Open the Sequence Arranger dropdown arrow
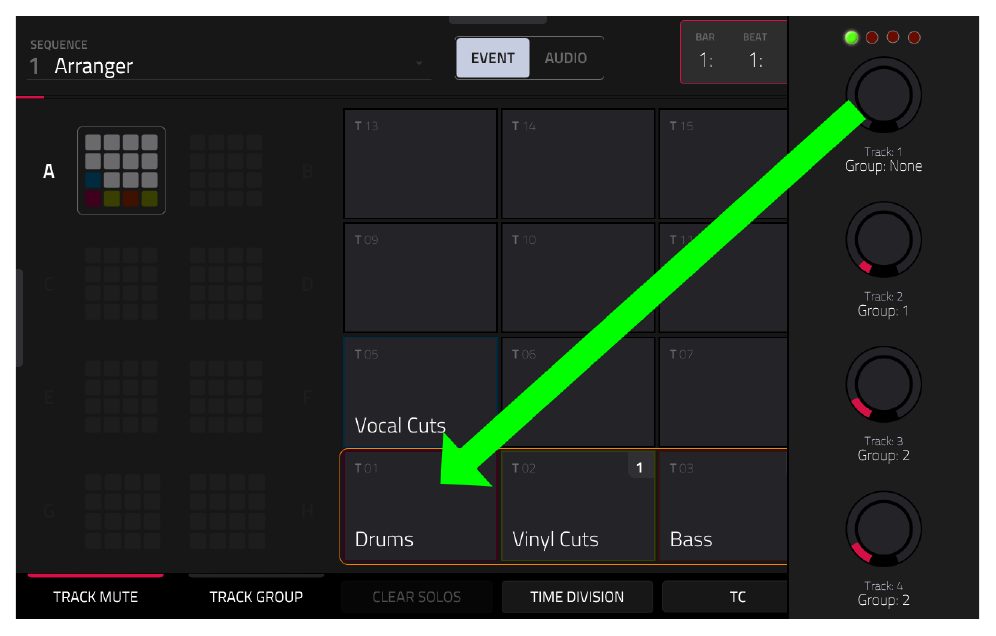Image resolution: width=996 pixels, height=636 pixels. (419, 64)
